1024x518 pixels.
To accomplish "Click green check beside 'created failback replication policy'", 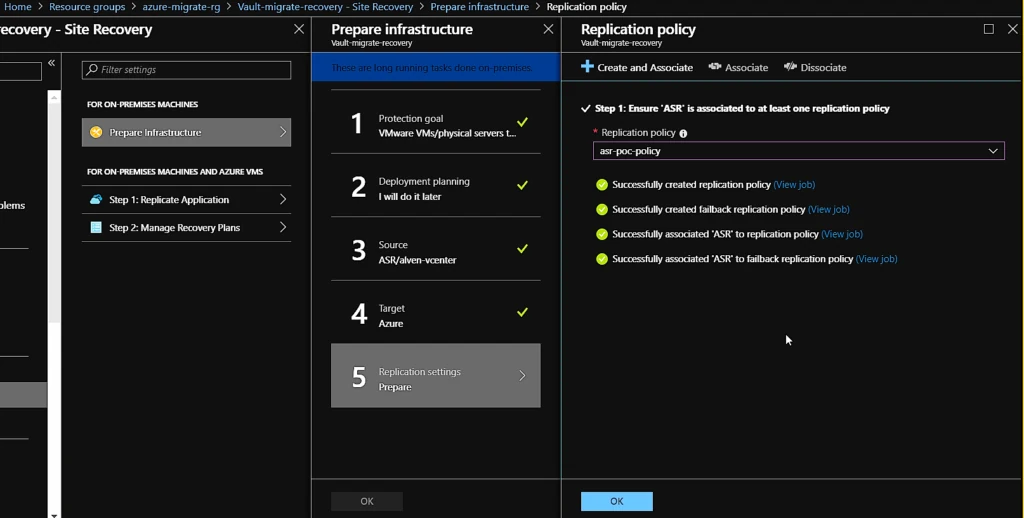I will coord(602,210).
